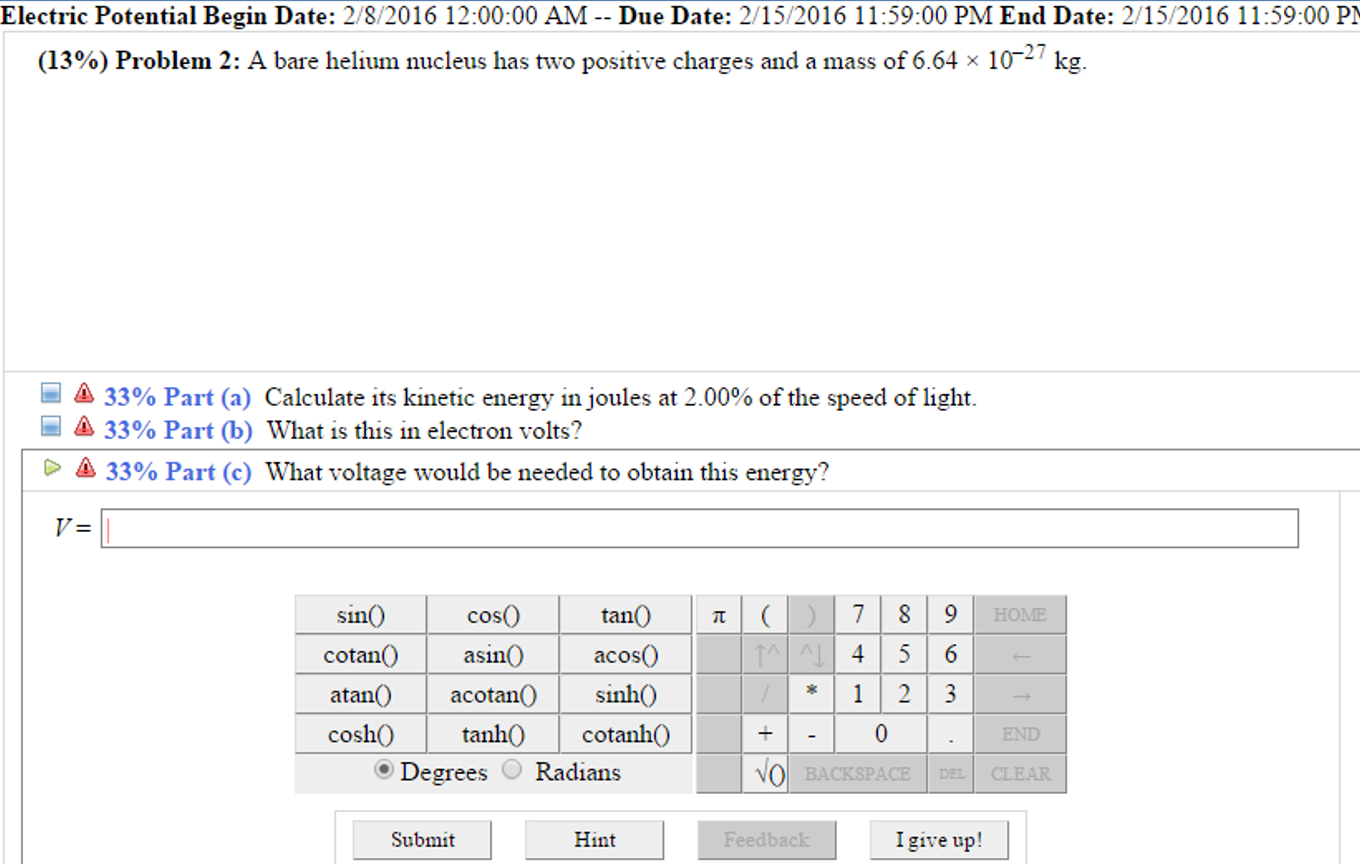Insert the pi symbol key

718,615
